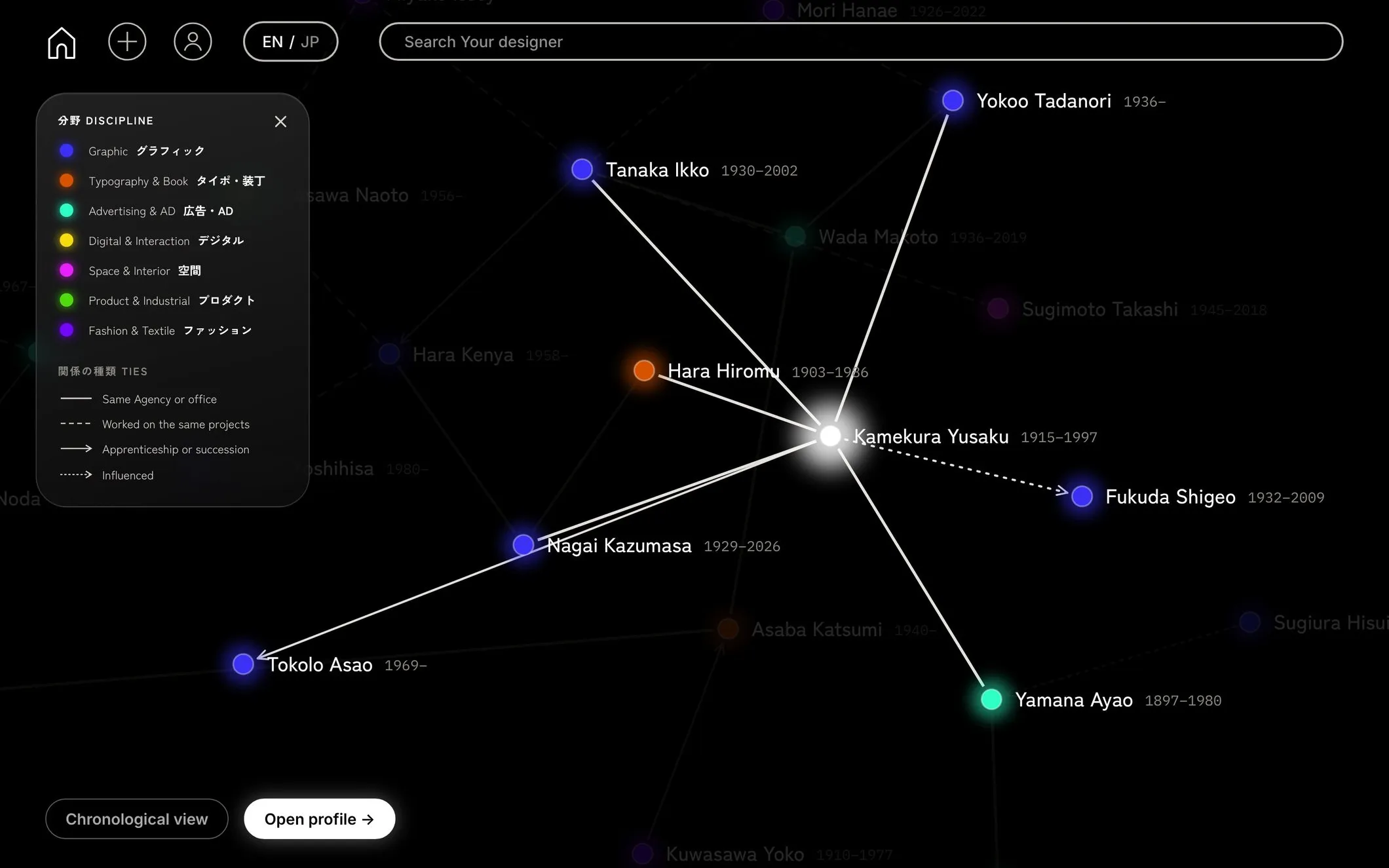Viewport: 1389px width, 868px height.
Task: Select the dimmed Asaba Katsumi node
Action: [x=728, y=629]
